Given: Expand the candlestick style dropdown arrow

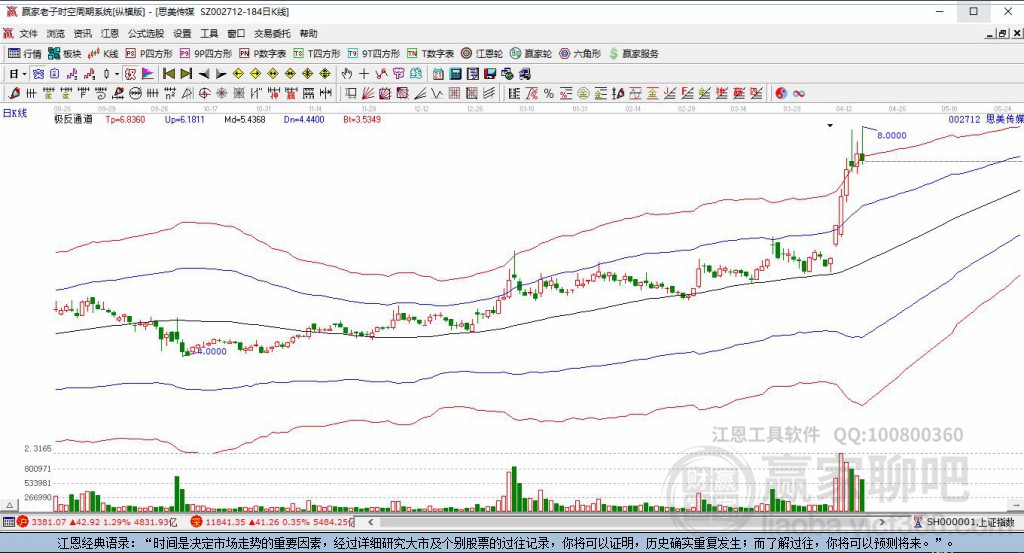Looking at the screenshot, I should click(x=117, y=74).
